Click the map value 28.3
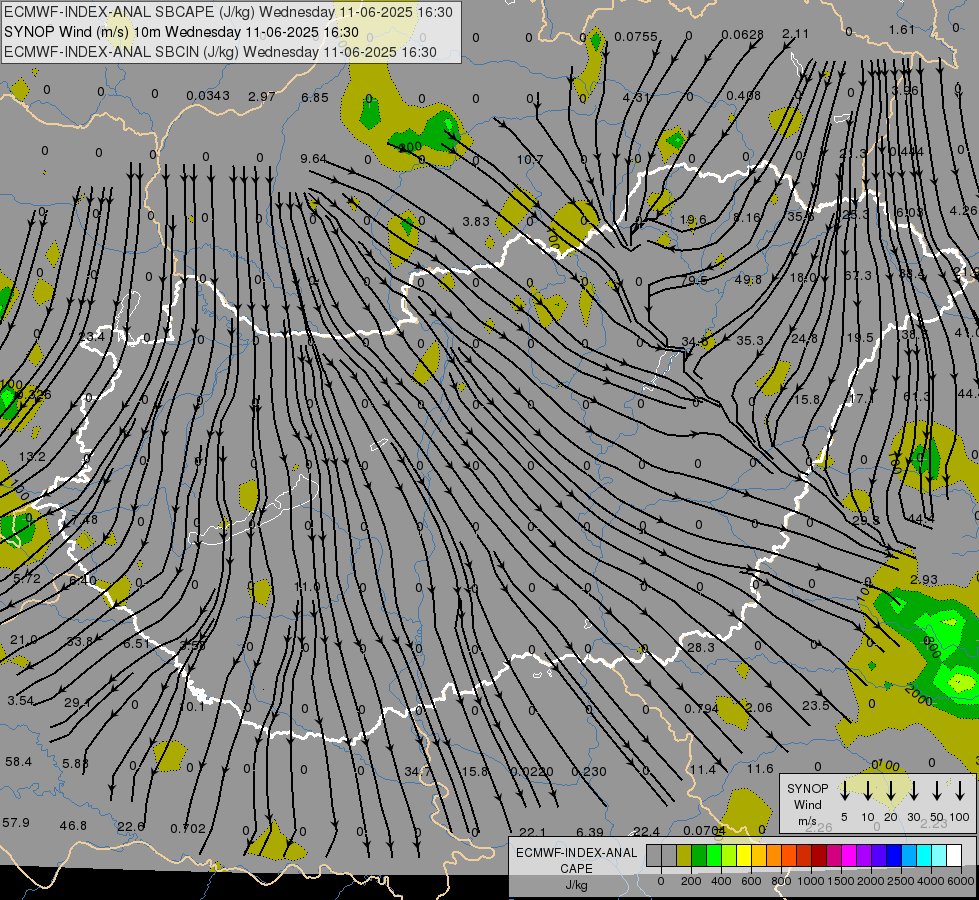The height and width of the screenshot is (900, 979). point(701,648)
